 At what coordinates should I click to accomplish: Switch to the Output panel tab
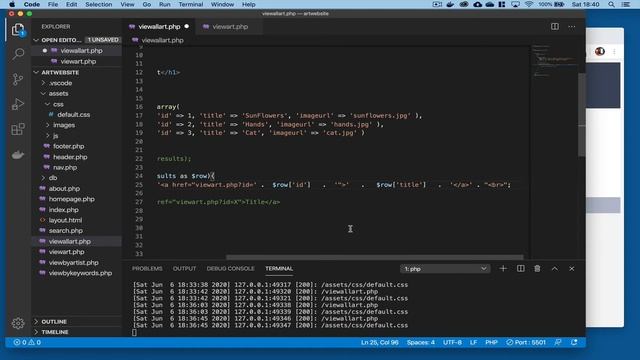(x=184, y=269)
